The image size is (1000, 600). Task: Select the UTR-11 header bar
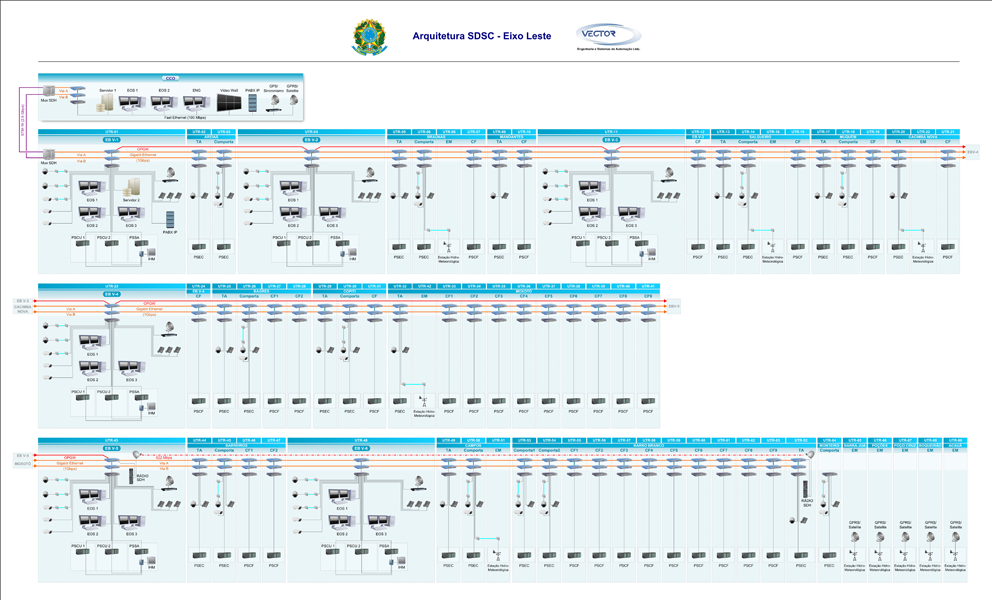click(x=611, y=132)
